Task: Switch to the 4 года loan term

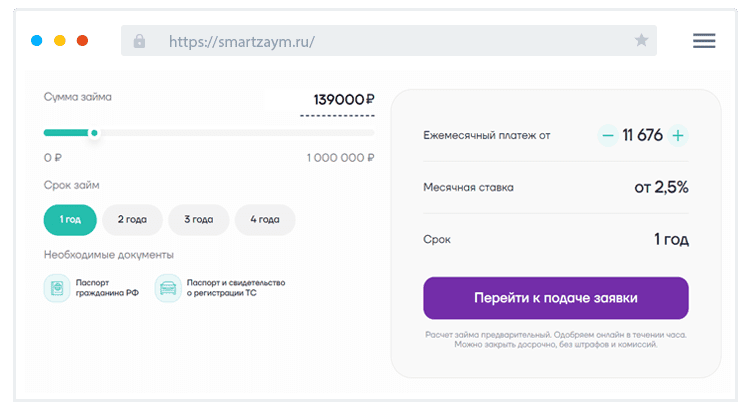Action: point(264,219)
